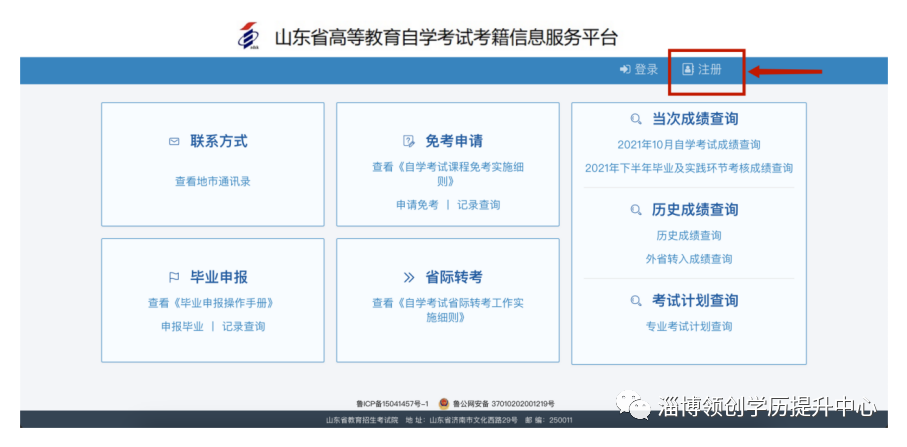
Task: Click the registration user icon
Action: click(x=687, y=69)
